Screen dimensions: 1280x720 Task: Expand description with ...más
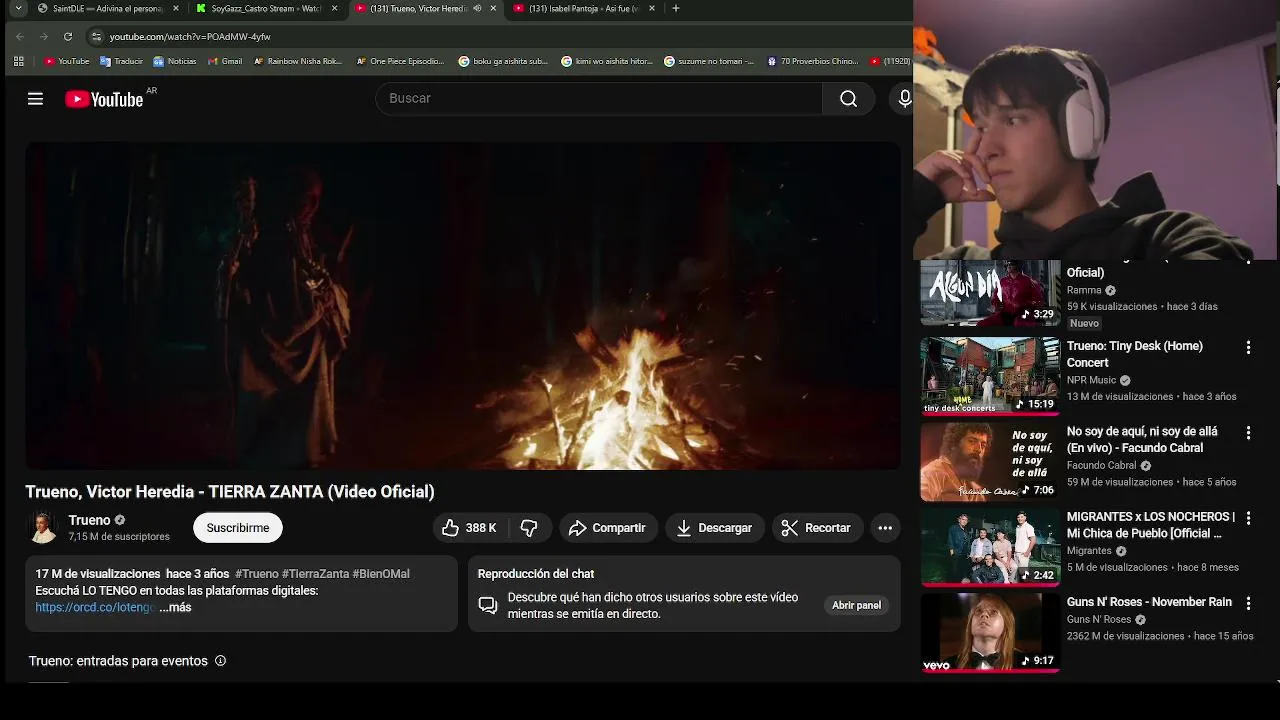click(175, 607)
